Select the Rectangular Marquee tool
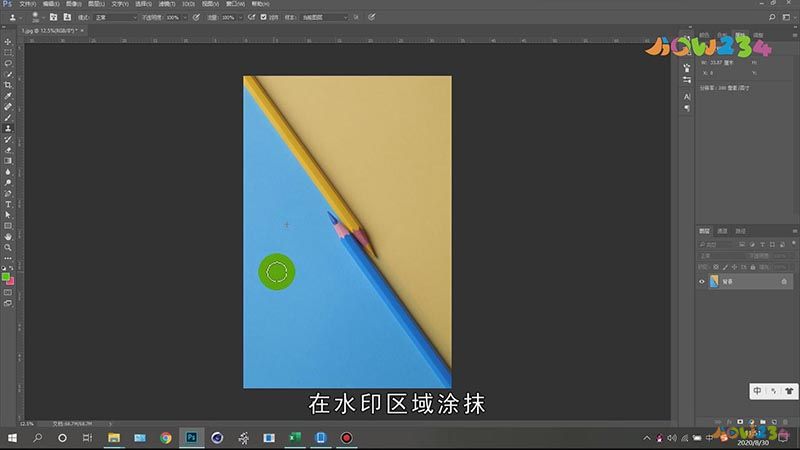The image size is (800, 450). (x=8, y=53)
